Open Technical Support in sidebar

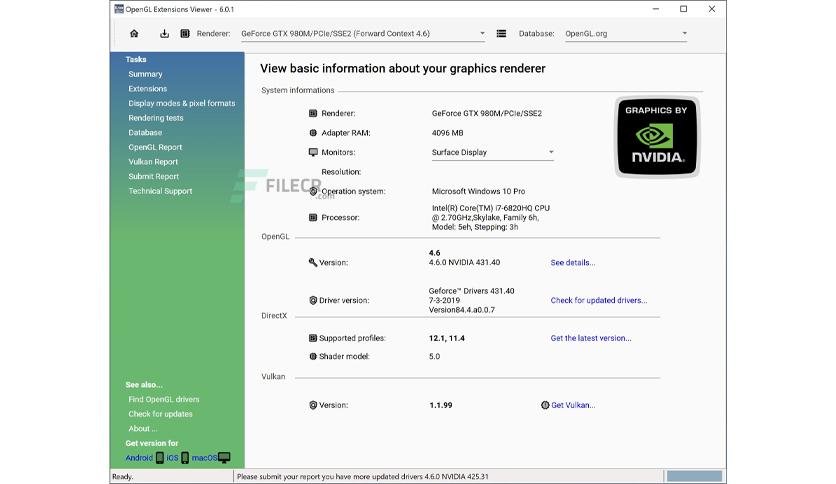tap(160, 191)
